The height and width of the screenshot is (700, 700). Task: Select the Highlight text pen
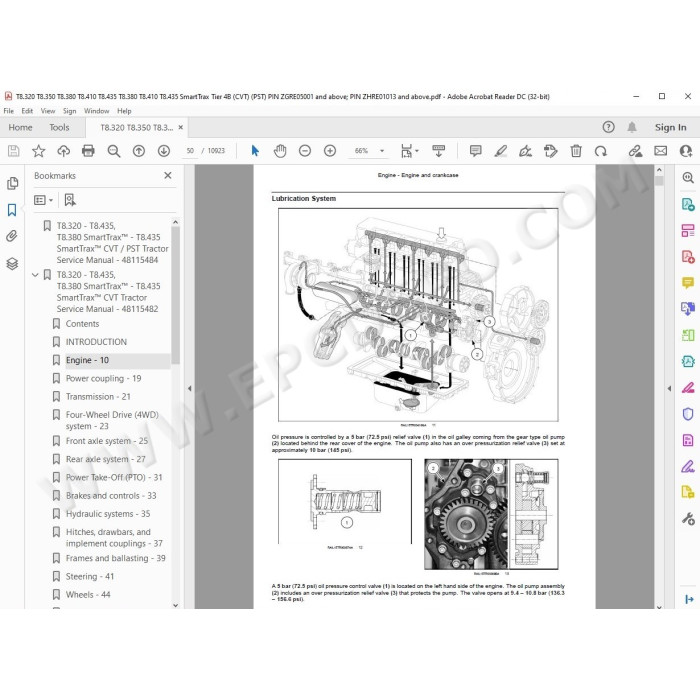(501, 151)
